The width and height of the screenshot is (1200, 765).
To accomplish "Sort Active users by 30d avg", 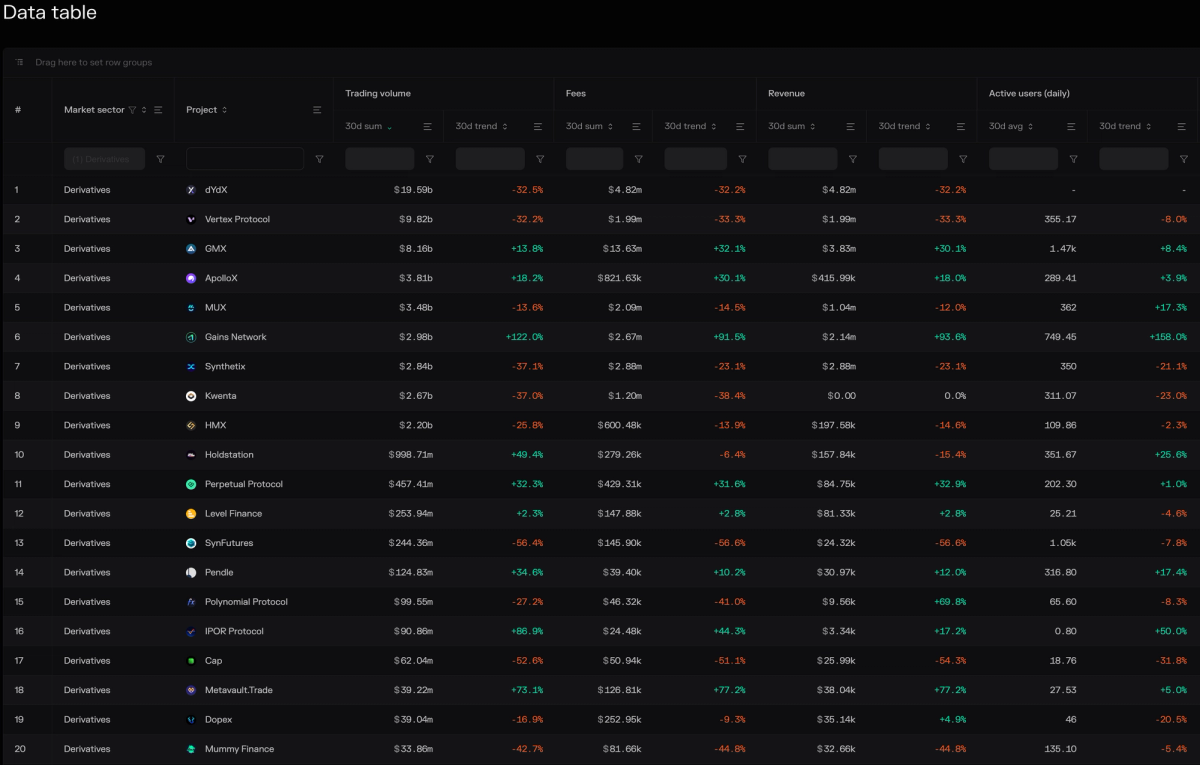I will (1007, 126).
